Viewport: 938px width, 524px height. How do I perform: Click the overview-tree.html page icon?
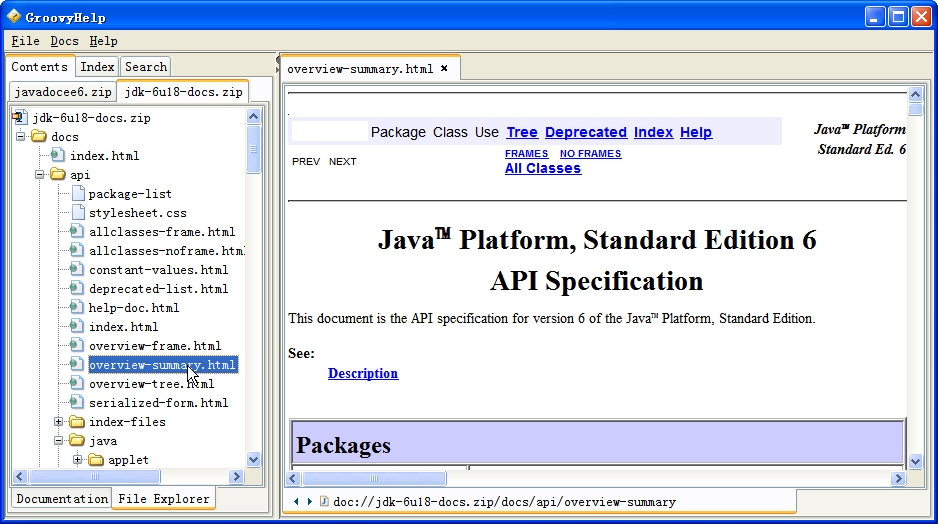77,383
